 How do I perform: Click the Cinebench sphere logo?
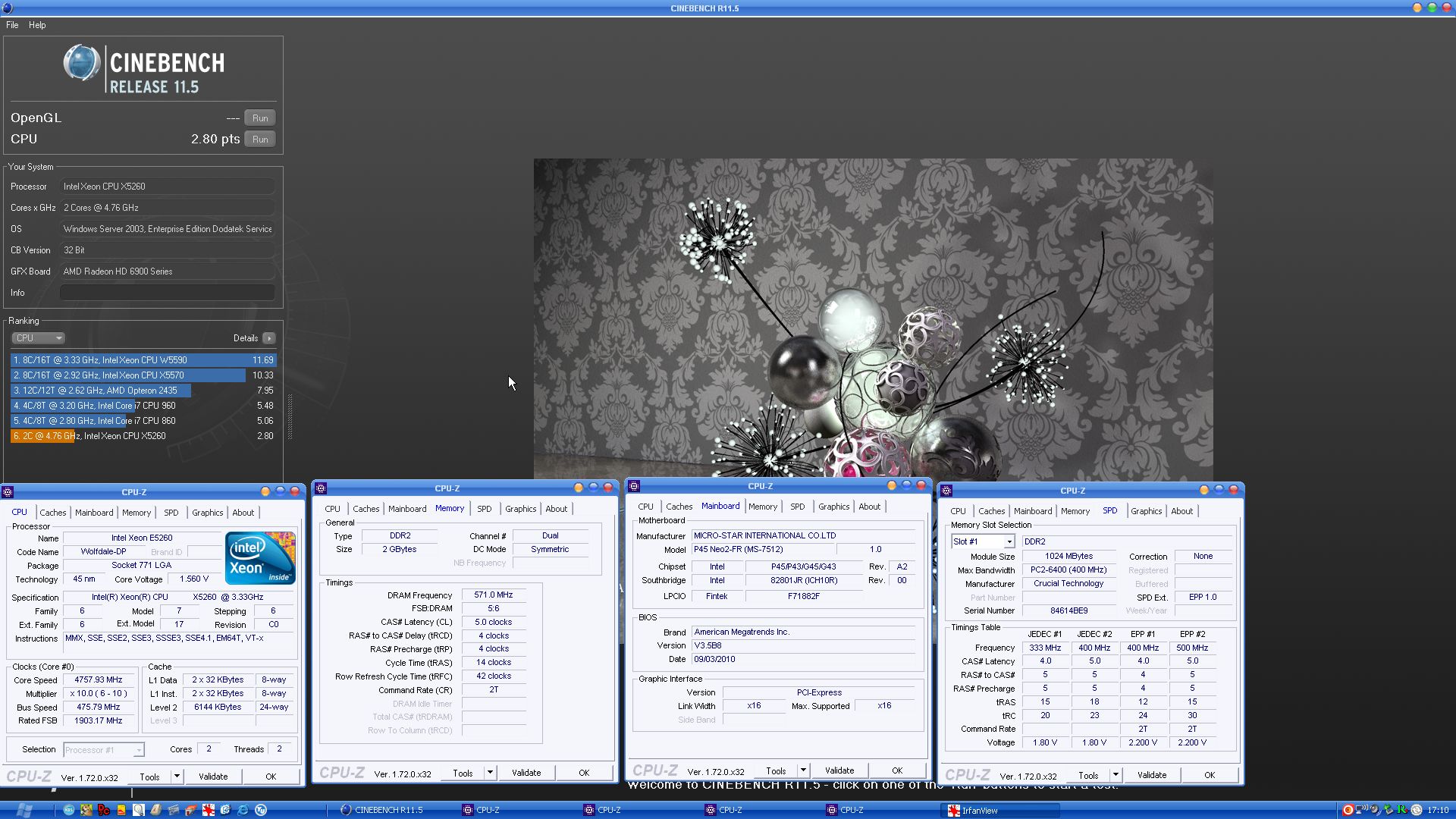tap(81, 63)
